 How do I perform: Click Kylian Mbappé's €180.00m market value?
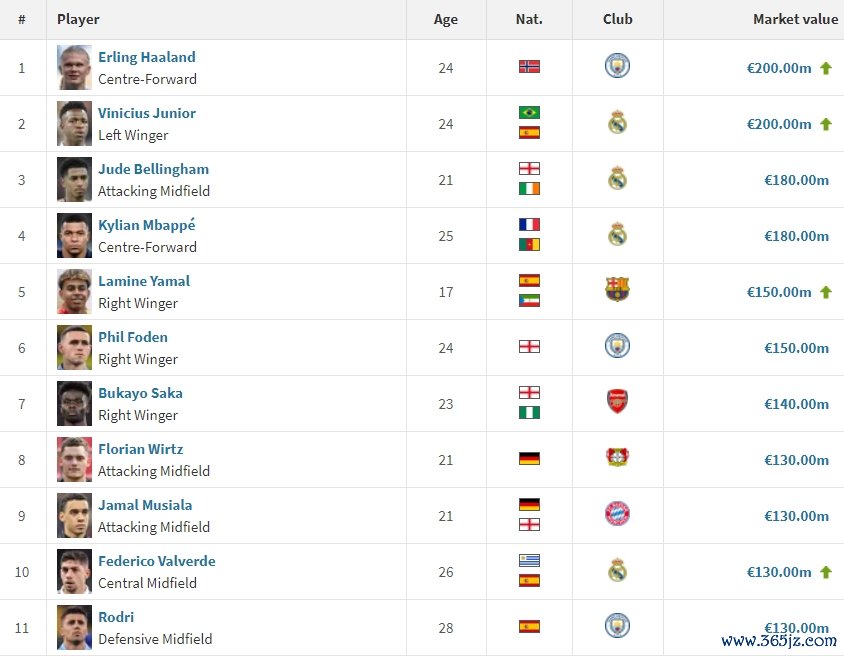coord(796,236)
